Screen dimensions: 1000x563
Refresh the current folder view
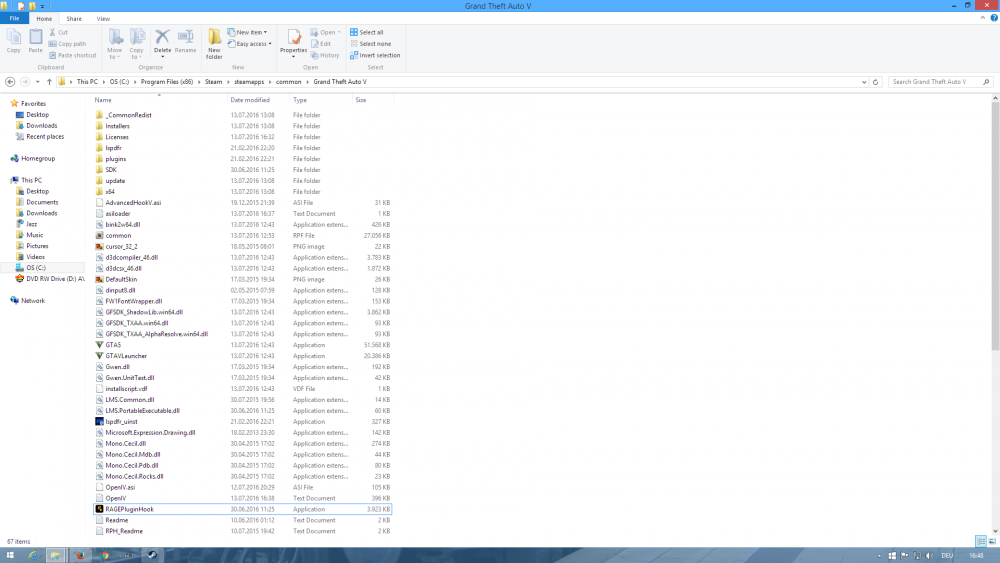(876, 82)
